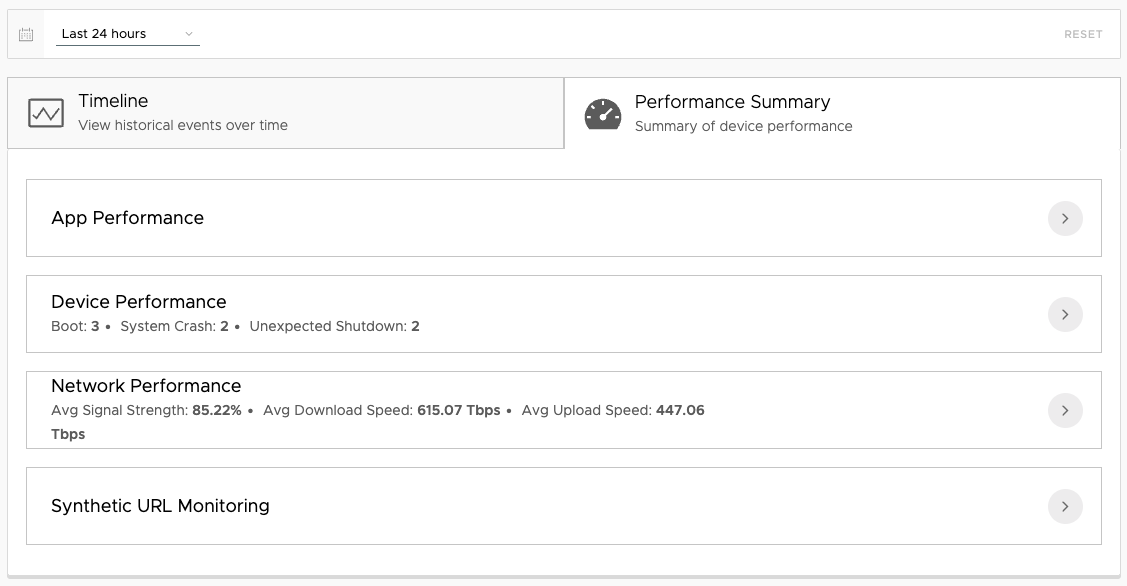Image resolution: width=1127 pixels, height=586 pixels.
Task: Open Network Performance via its arrow button
Action: point(1065,410)
